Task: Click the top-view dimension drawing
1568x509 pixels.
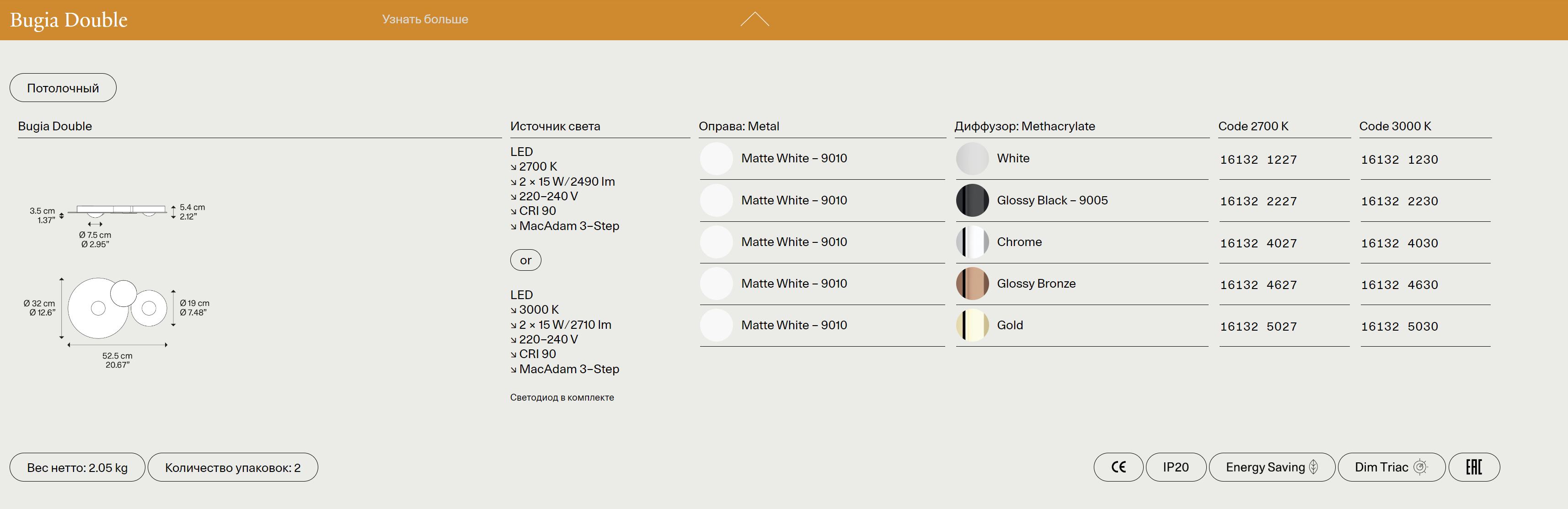Action: click(117, 309)
